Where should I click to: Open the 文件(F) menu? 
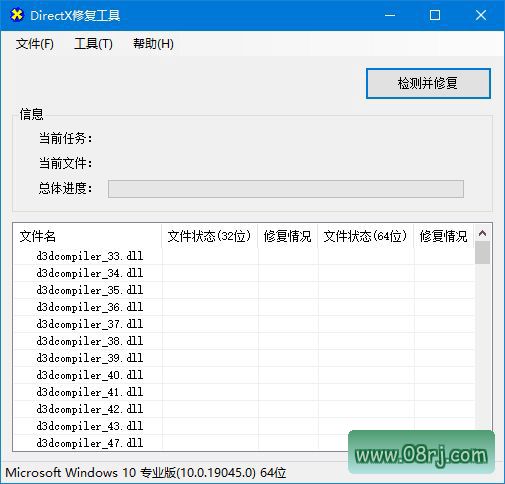[x=35, y=44]
